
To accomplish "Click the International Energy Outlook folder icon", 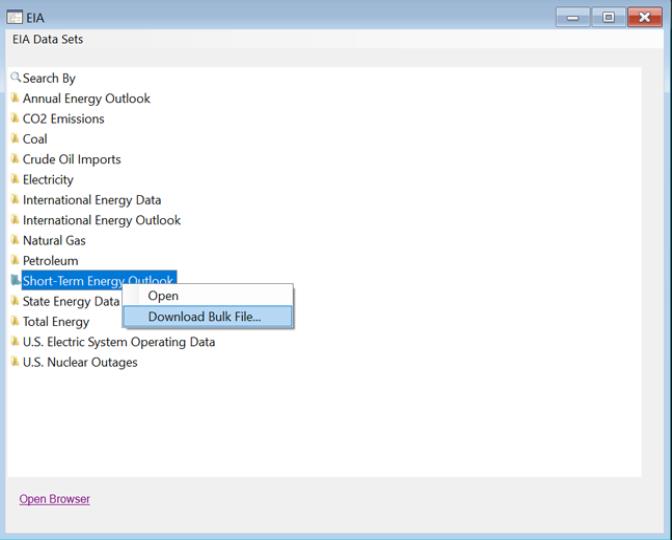I will coord(15,220).
